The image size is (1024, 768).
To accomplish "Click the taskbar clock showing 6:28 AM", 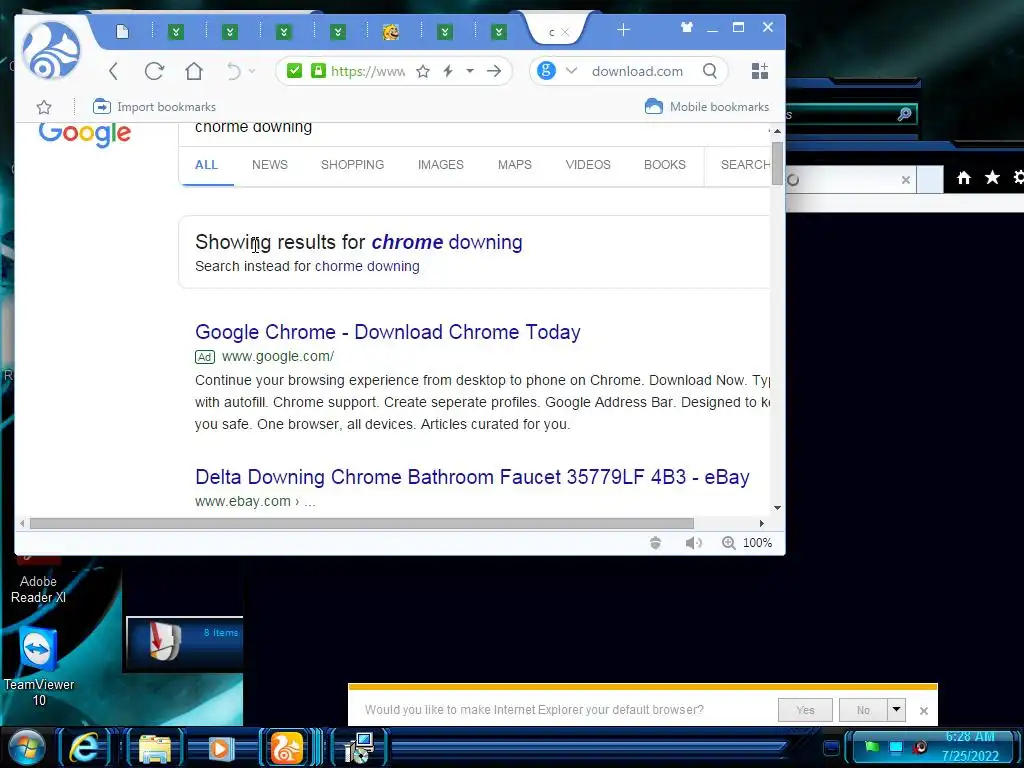I will click(970, 746).
